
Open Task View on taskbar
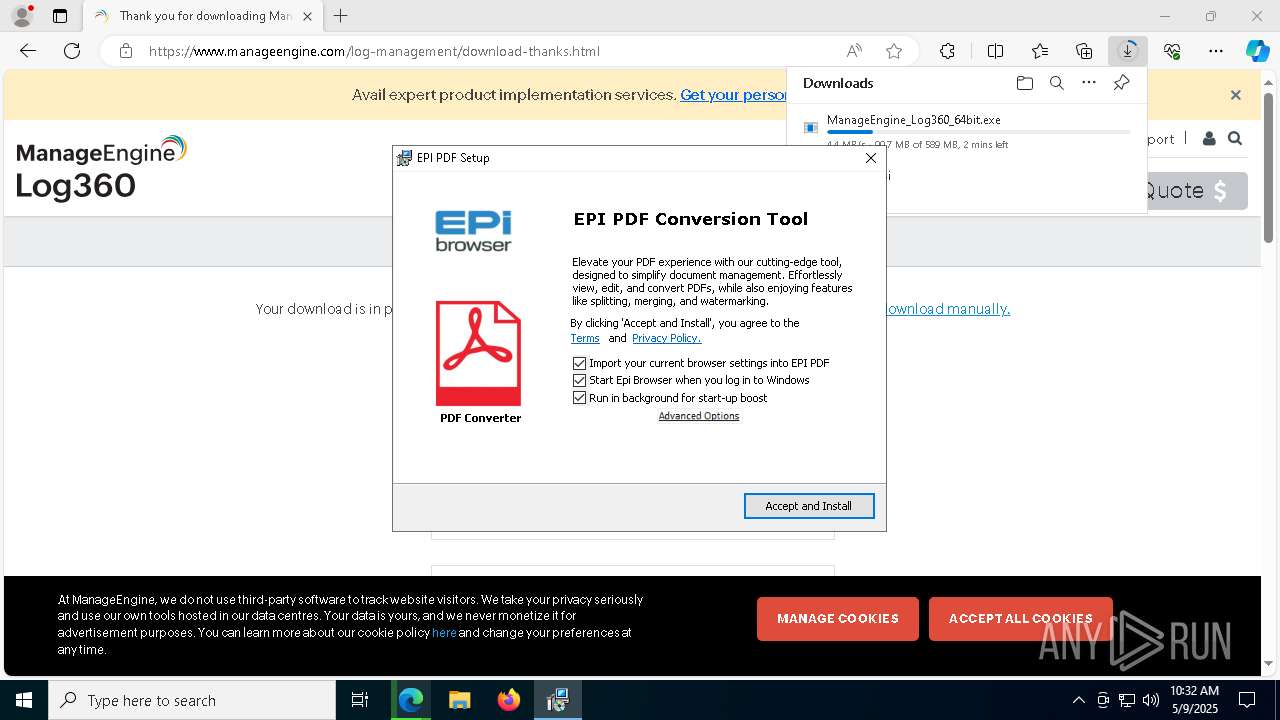[360, 700]
